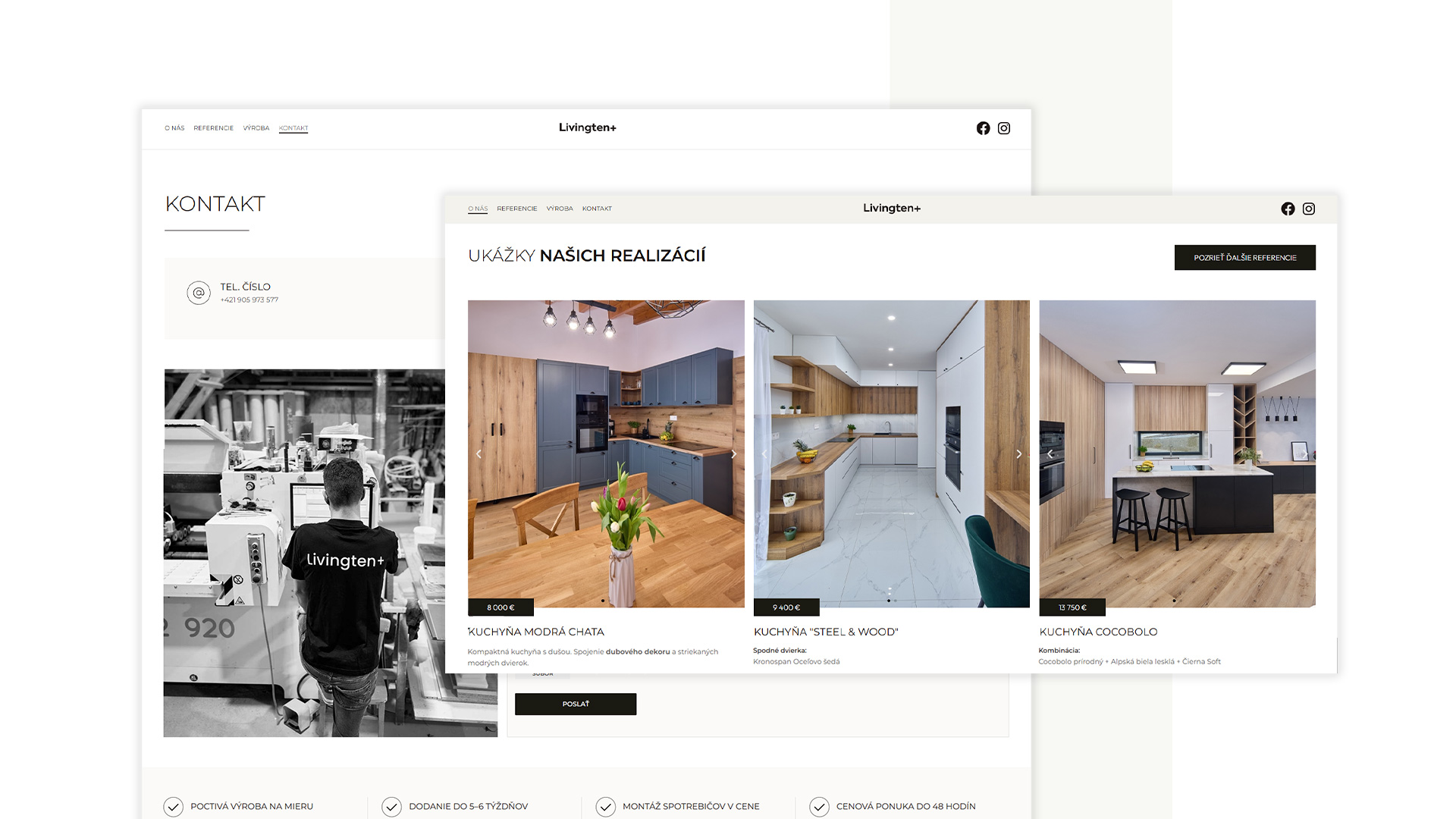Select O NÁS in the front page menu
This screenshot has height=819, width=1456.
(478, 209)
